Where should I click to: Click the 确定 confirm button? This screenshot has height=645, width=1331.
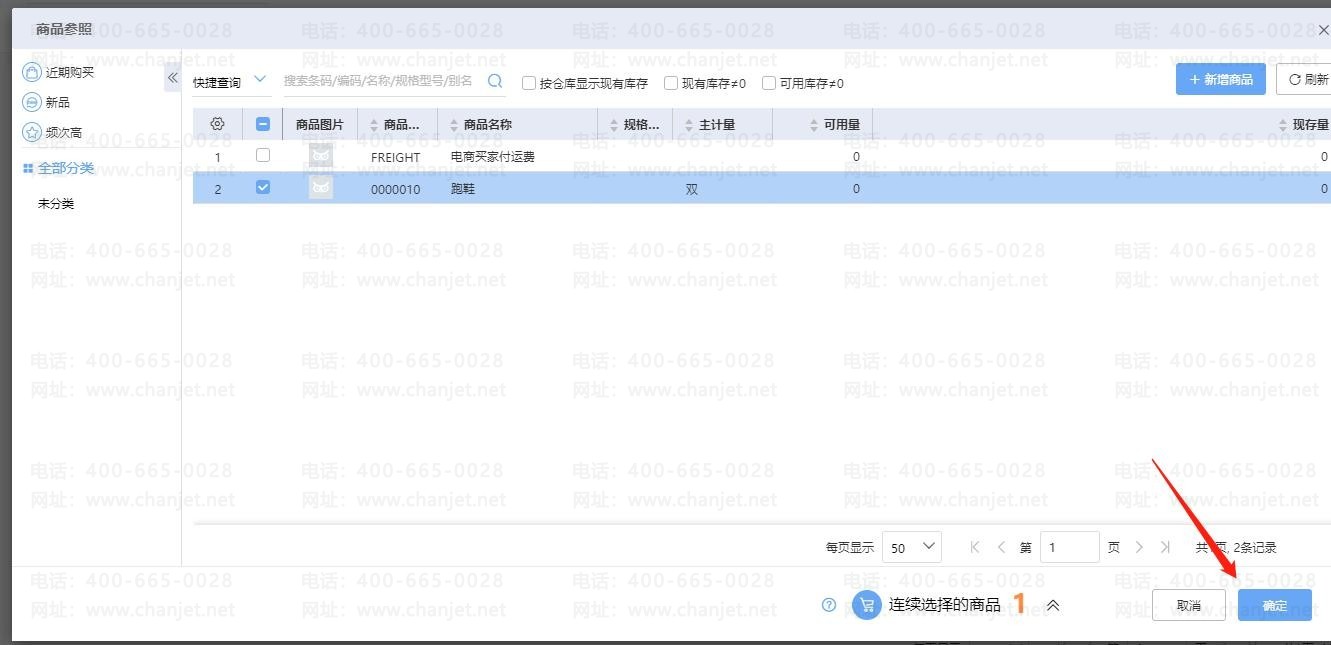(1274, 605)
